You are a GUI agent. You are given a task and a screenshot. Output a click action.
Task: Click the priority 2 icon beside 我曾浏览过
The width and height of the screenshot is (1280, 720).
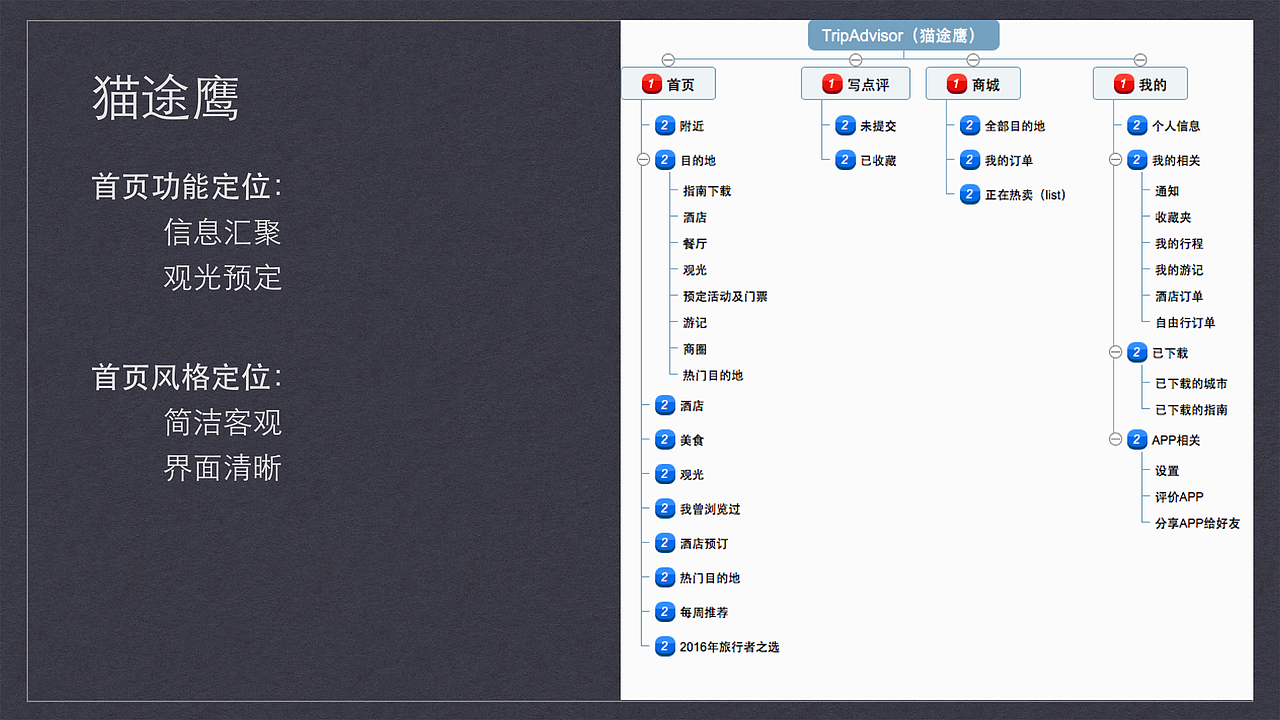pos(665,509)
